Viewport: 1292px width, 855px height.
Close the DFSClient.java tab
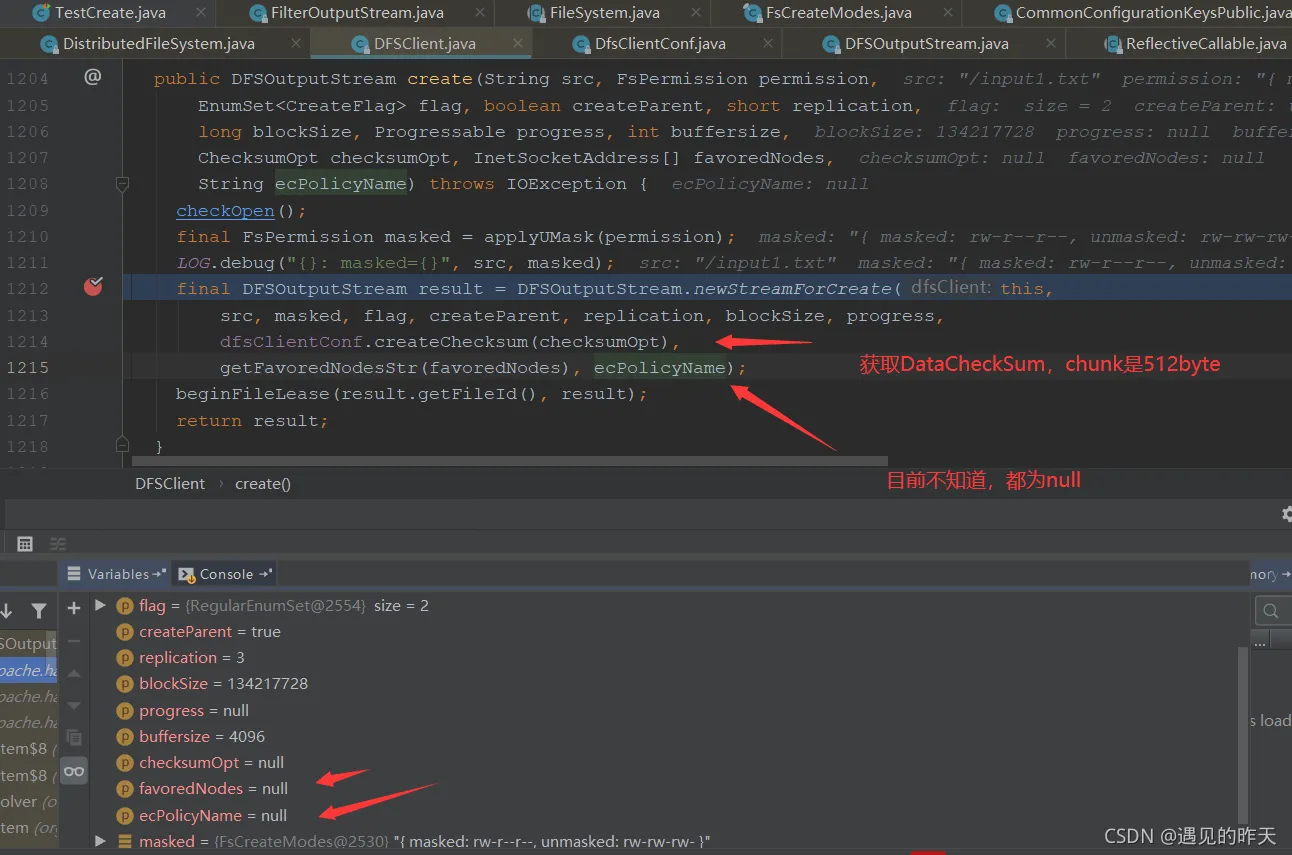click(517, 44)
